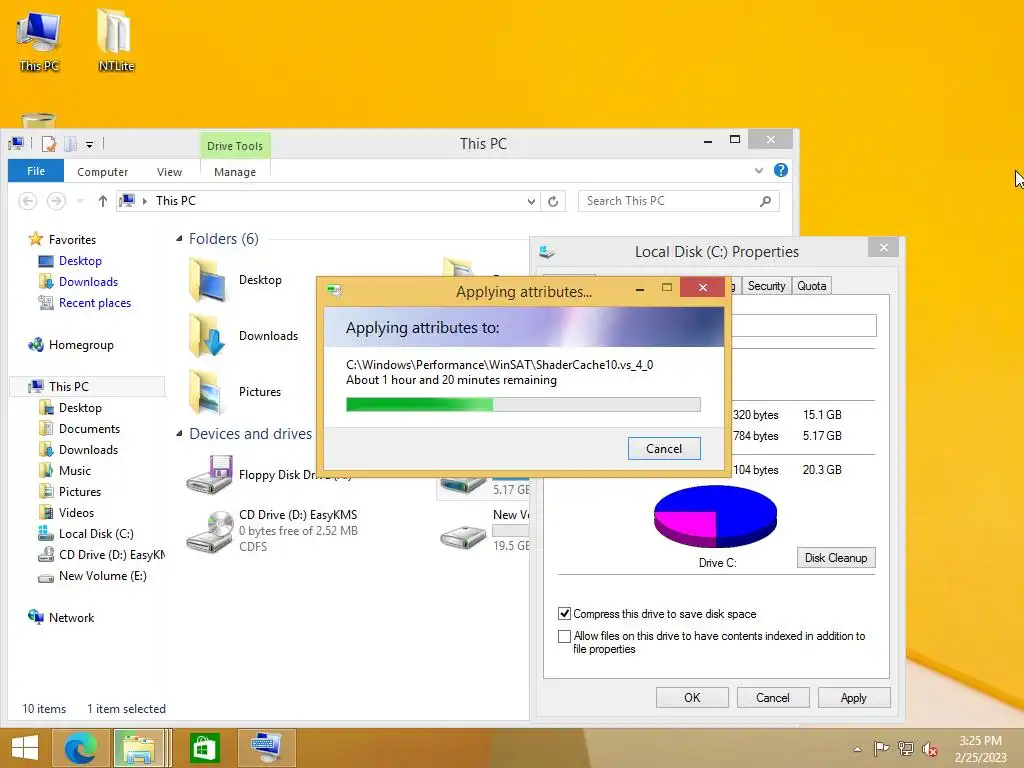Open the Manage ribbon tab

234,172
